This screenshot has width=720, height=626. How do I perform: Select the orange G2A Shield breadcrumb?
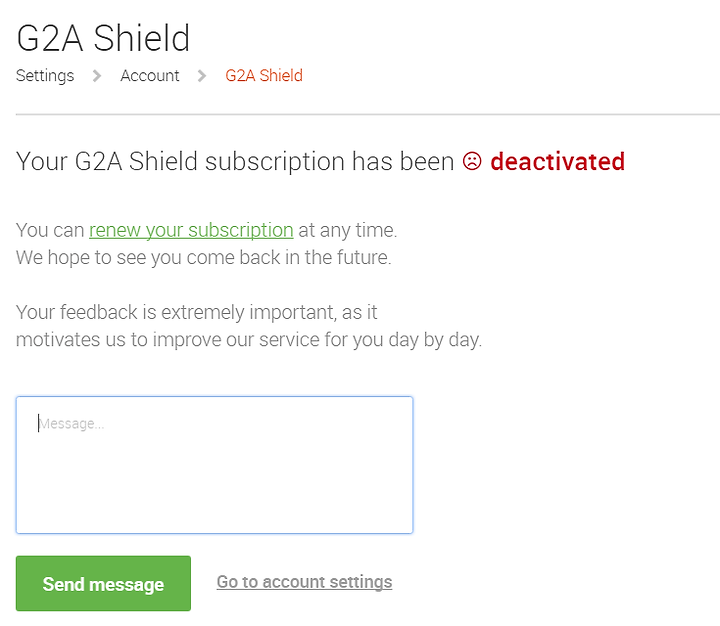click(x=264, y=76)
